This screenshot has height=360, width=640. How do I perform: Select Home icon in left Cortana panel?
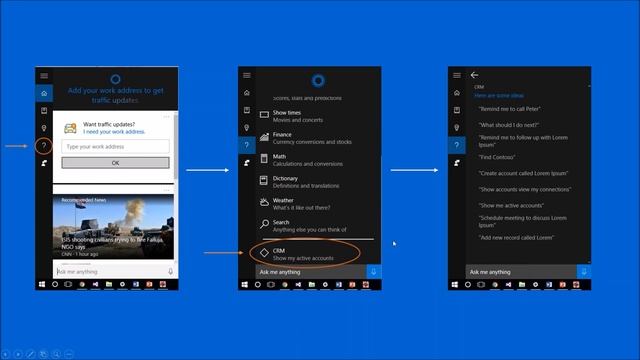click(44, 93)
